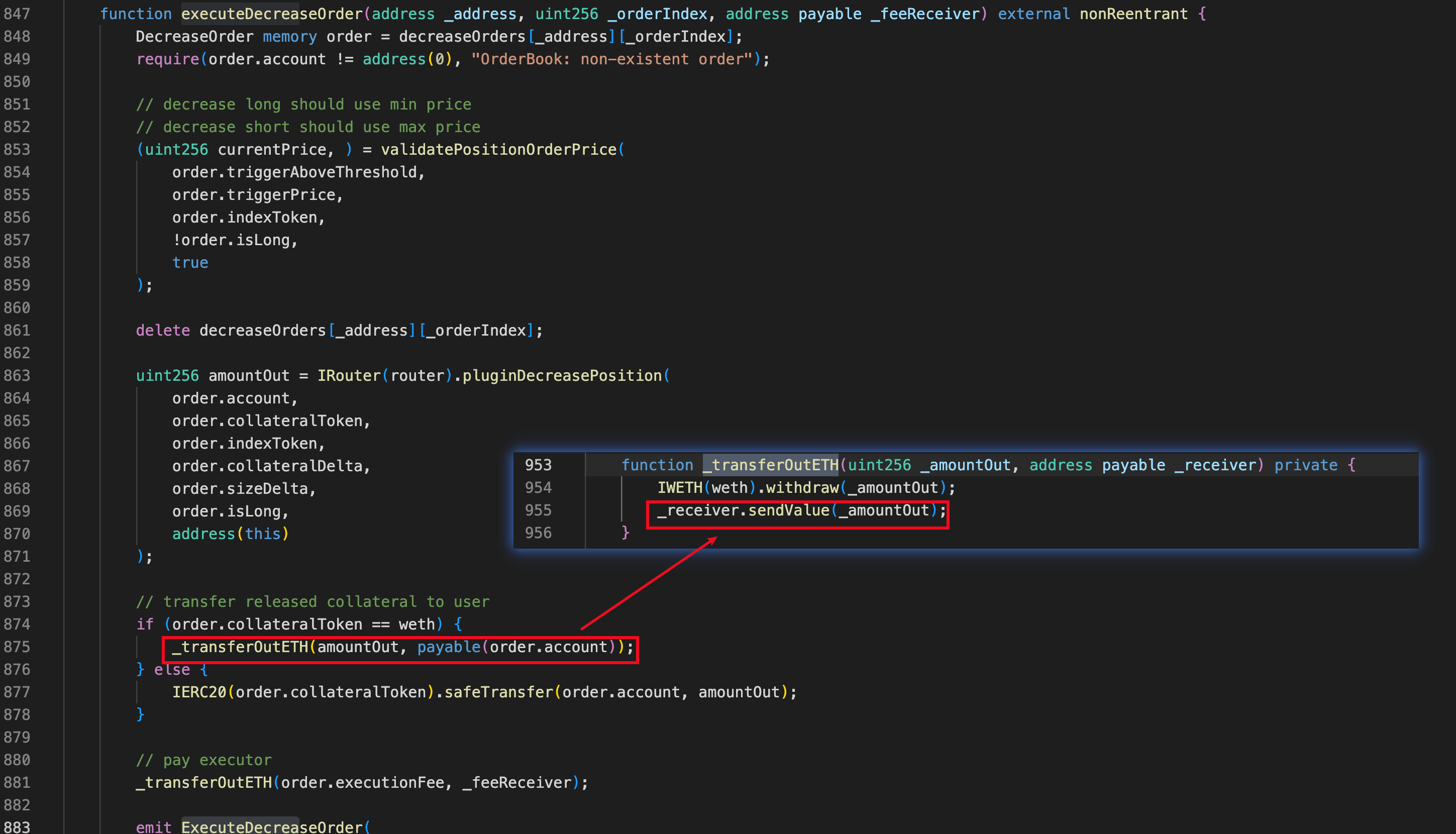Click _receiver.sendValue in the popup

coord(743,510)
